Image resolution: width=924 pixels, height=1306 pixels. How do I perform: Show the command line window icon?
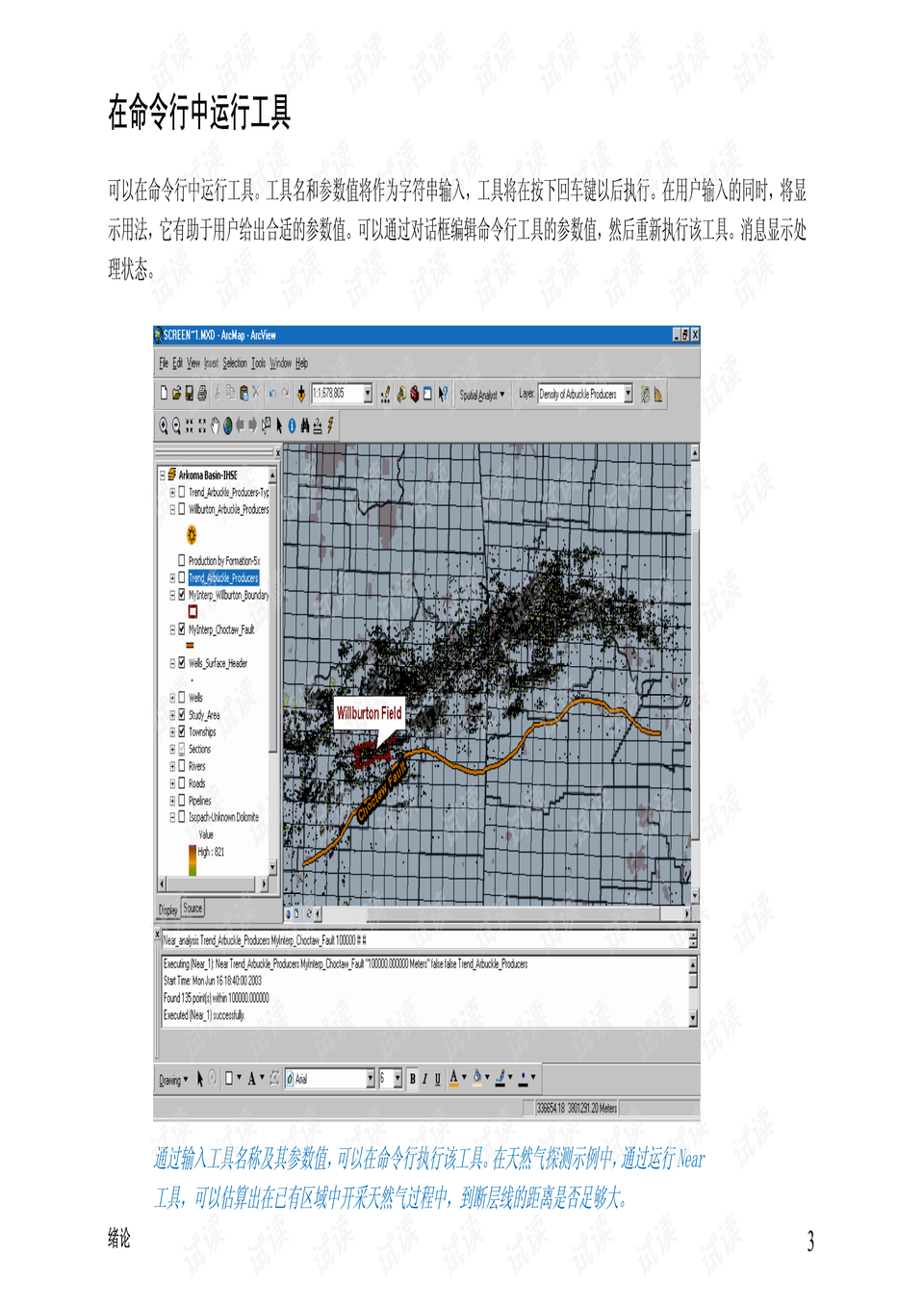coord(427,394)
